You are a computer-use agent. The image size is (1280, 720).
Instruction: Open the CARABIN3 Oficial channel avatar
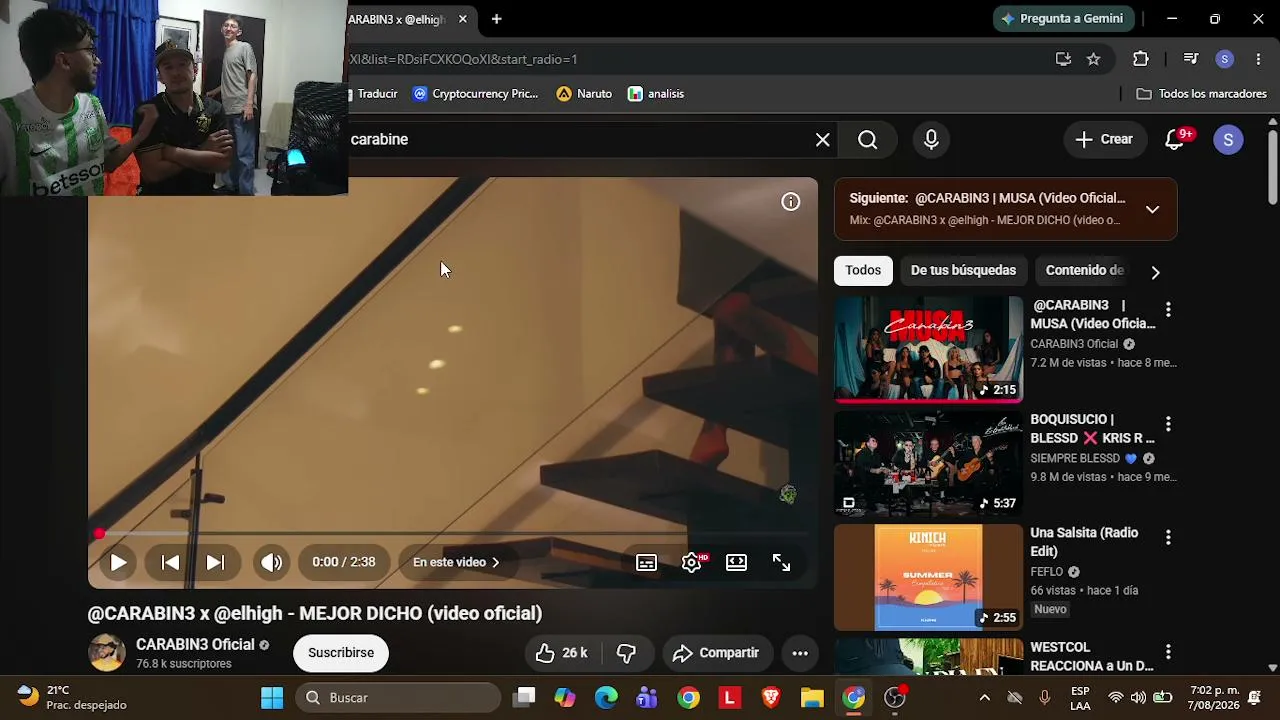107,653
